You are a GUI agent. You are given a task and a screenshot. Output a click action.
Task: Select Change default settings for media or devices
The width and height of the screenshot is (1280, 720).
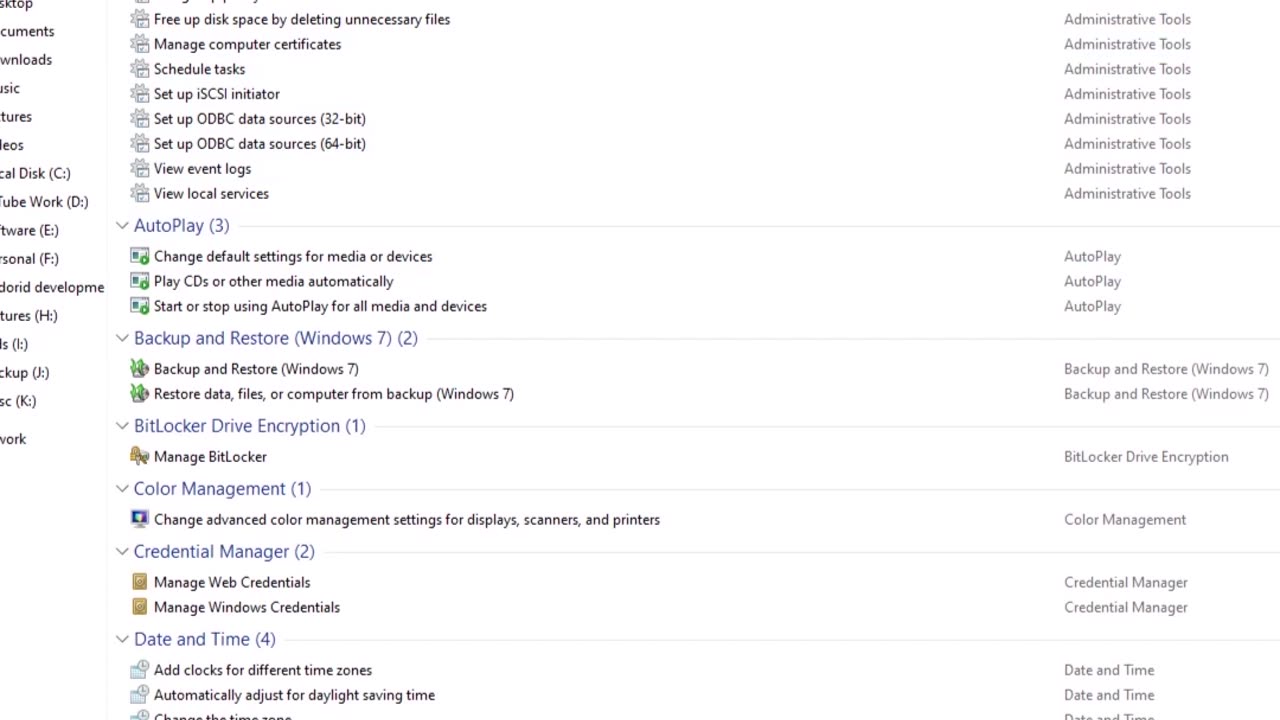tap(293, 257)
